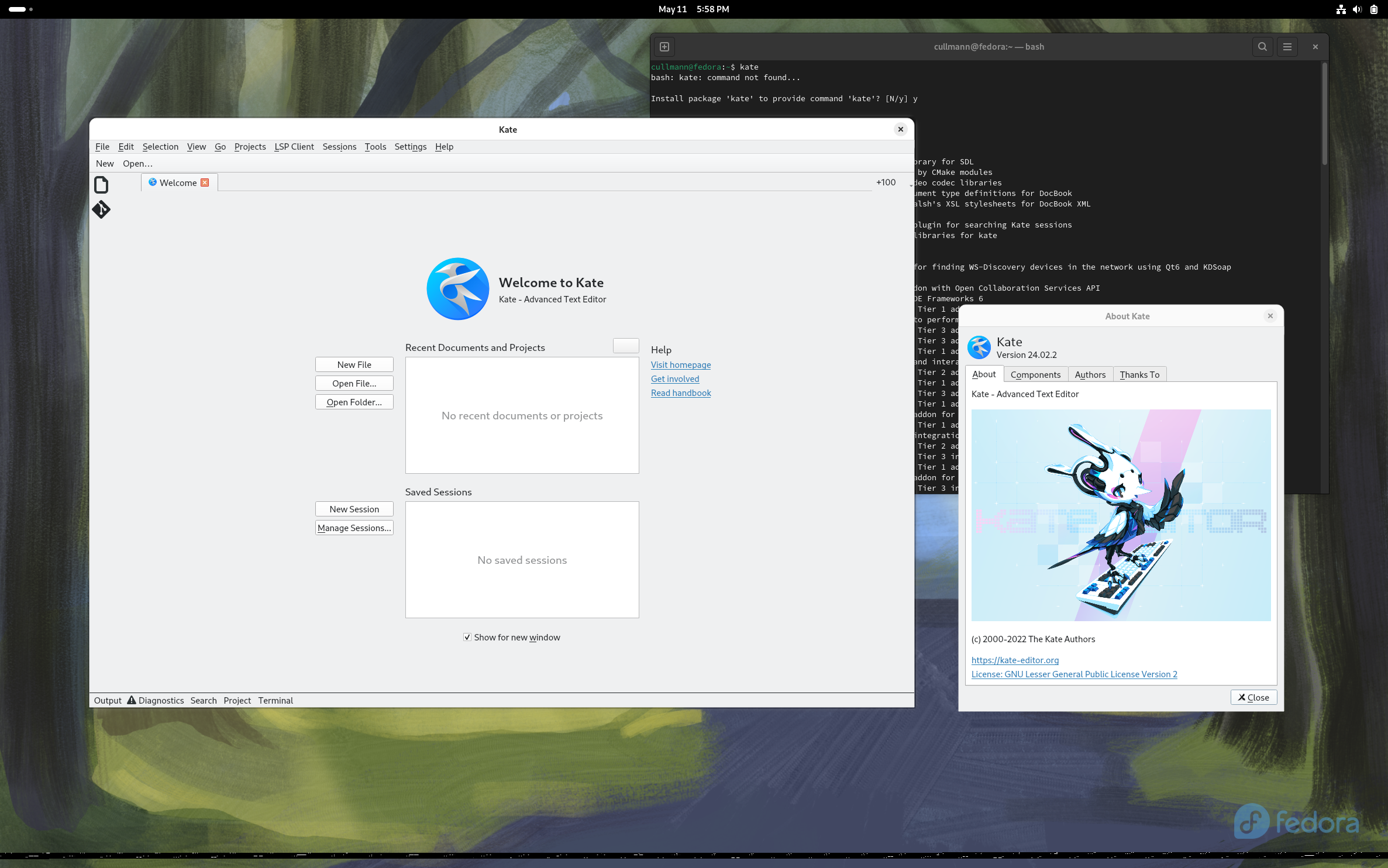Open the Visit homepage link
Screen dimensions: 1388x868
tap(681, 364)
